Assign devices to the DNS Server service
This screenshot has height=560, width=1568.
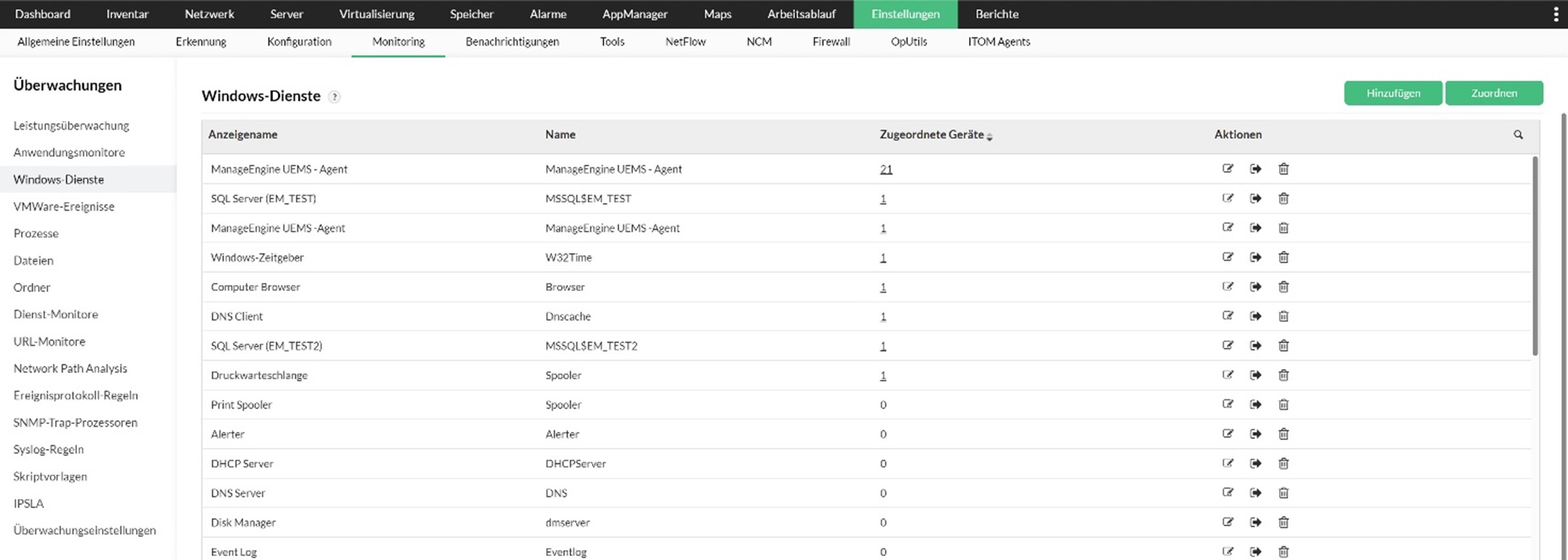click(1256, 492)
